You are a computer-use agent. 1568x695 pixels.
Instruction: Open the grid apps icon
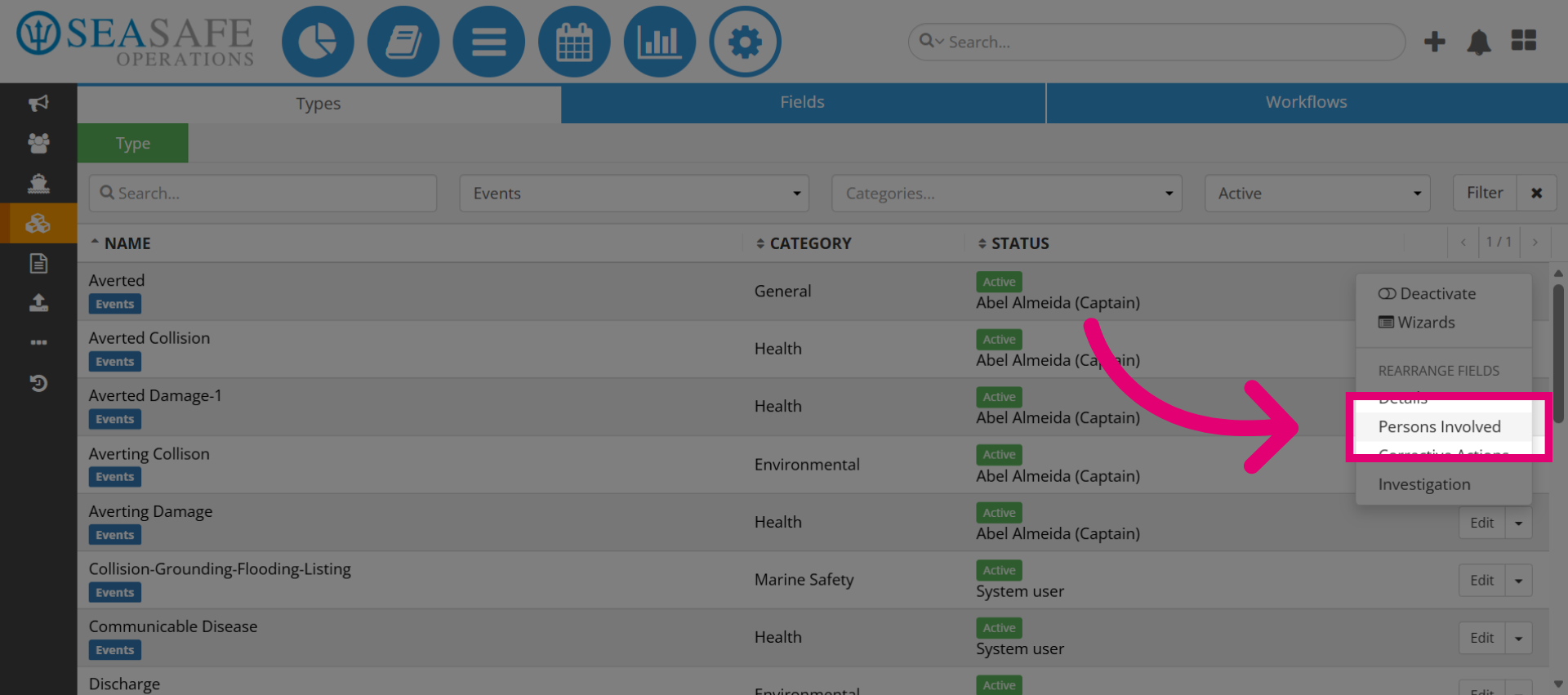click(1524, 40)
